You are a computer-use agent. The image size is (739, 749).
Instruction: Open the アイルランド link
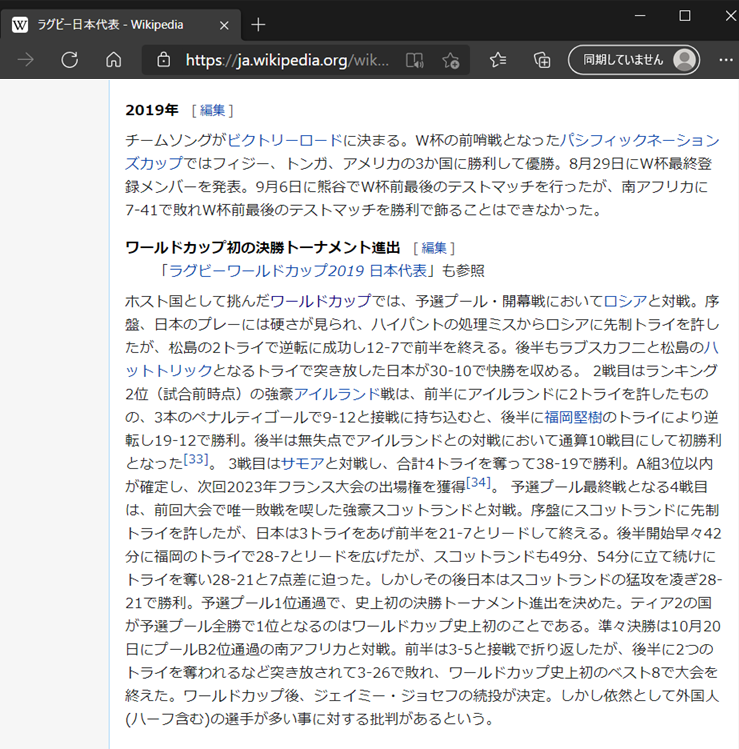pos(337,394)
